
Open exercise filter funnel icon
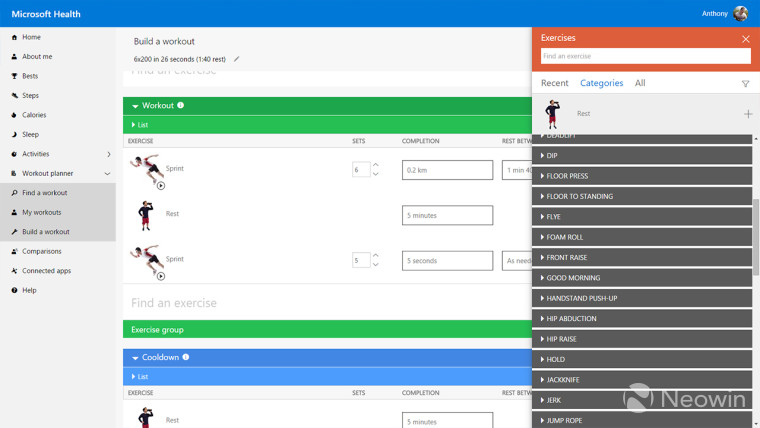745,84
